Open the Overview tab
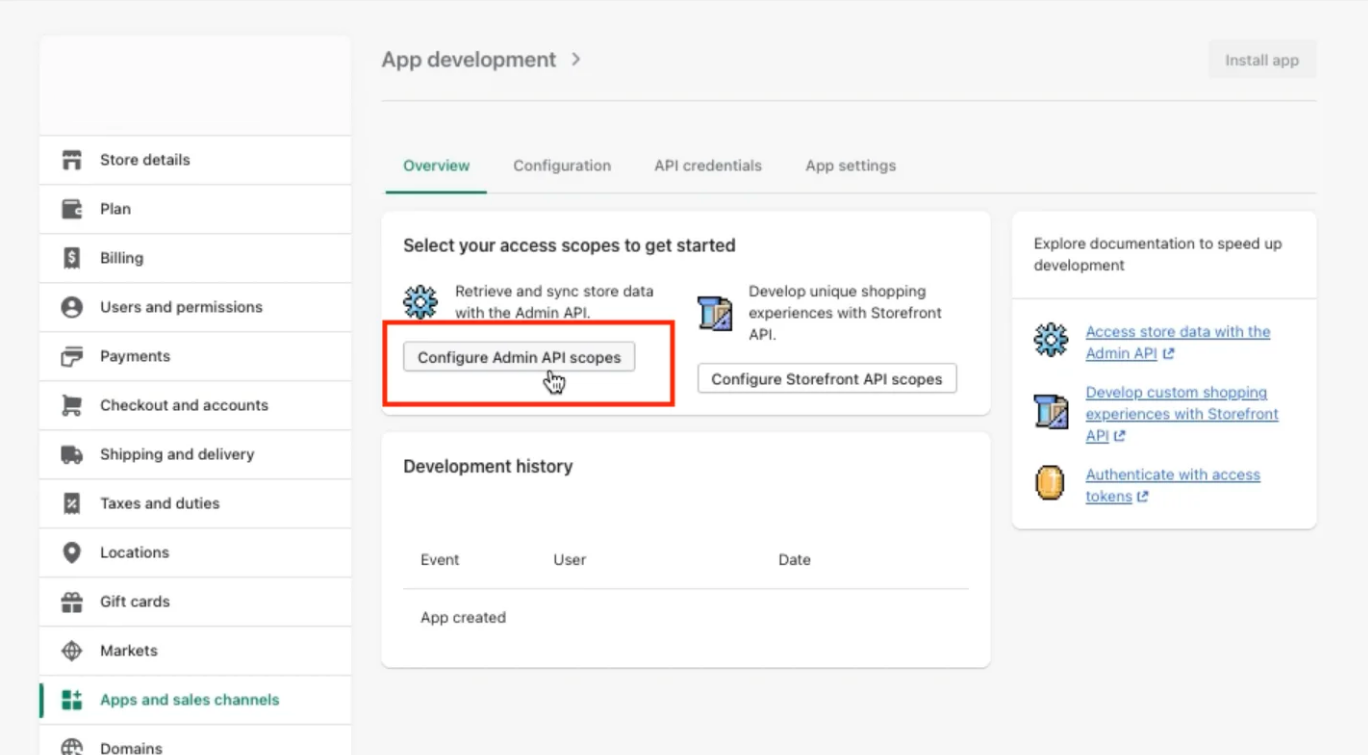The image size is (1368, 755). (436, 166)
